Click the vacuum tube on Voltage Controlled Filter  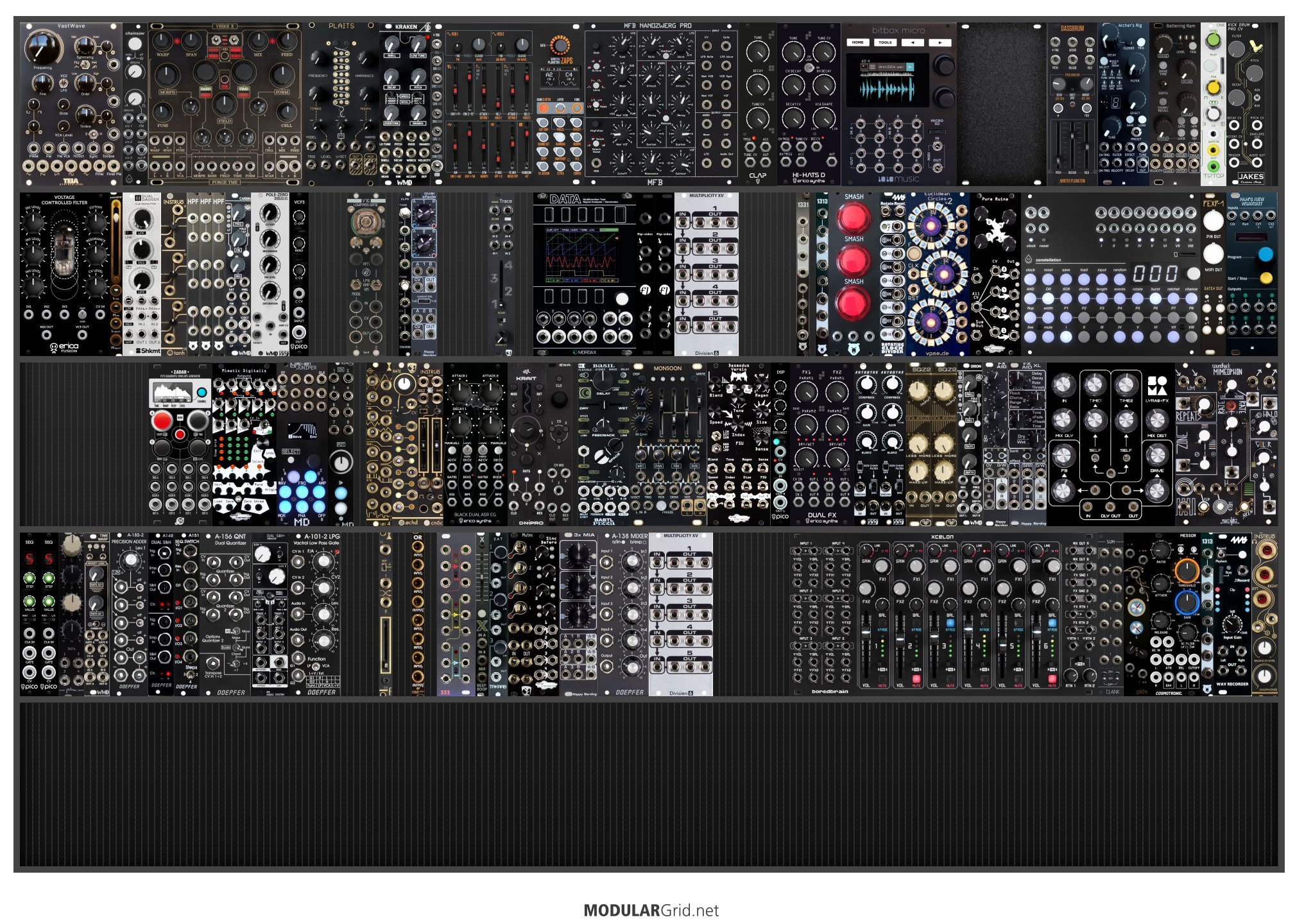(65, 252)
